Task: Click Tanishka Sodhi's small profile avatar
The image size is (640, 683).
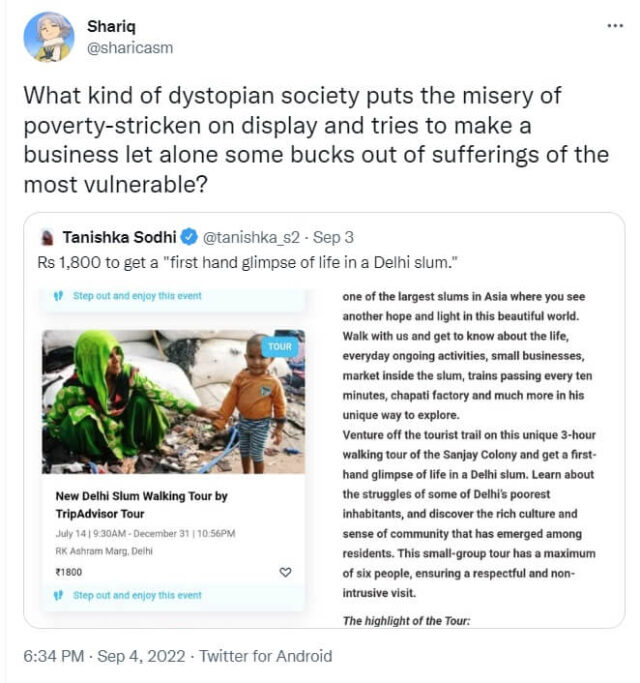Action: 47,238
